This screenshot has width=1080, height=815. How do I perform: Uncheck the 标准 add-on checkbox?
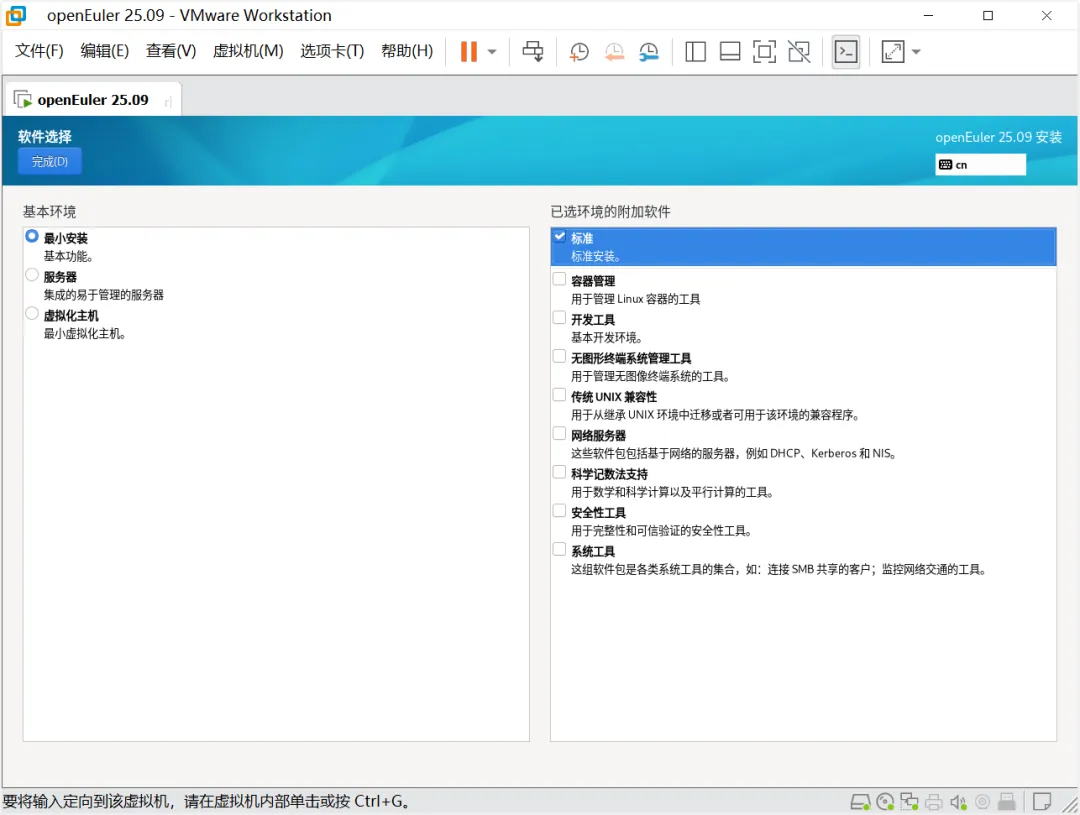point(559,236)
